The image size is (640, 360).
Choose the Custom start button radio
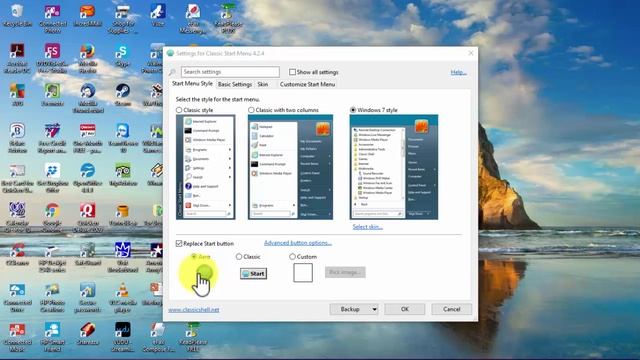[292, 256]
